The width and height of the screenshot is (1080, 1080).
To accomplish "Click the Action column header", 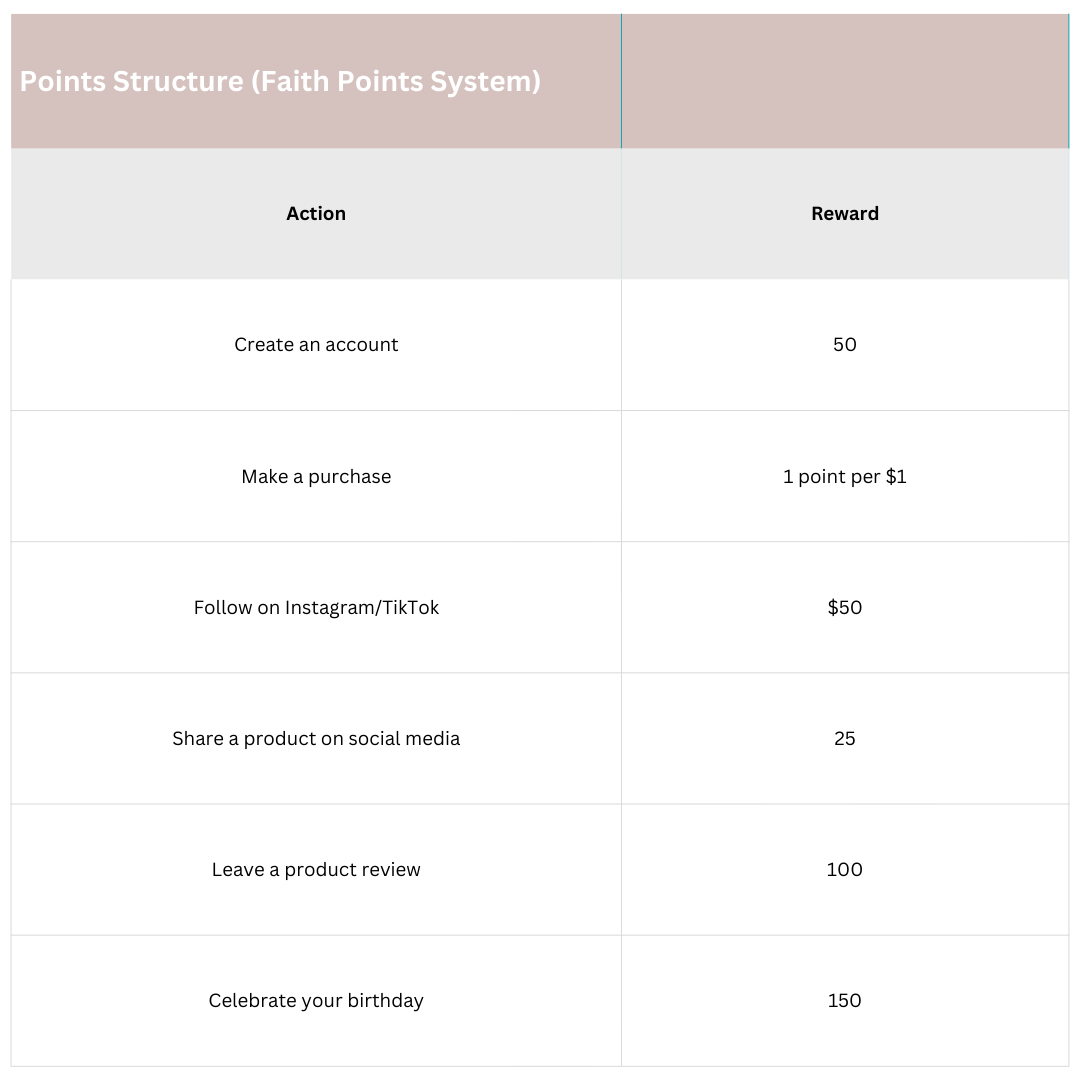I will [x=316, y=213].
